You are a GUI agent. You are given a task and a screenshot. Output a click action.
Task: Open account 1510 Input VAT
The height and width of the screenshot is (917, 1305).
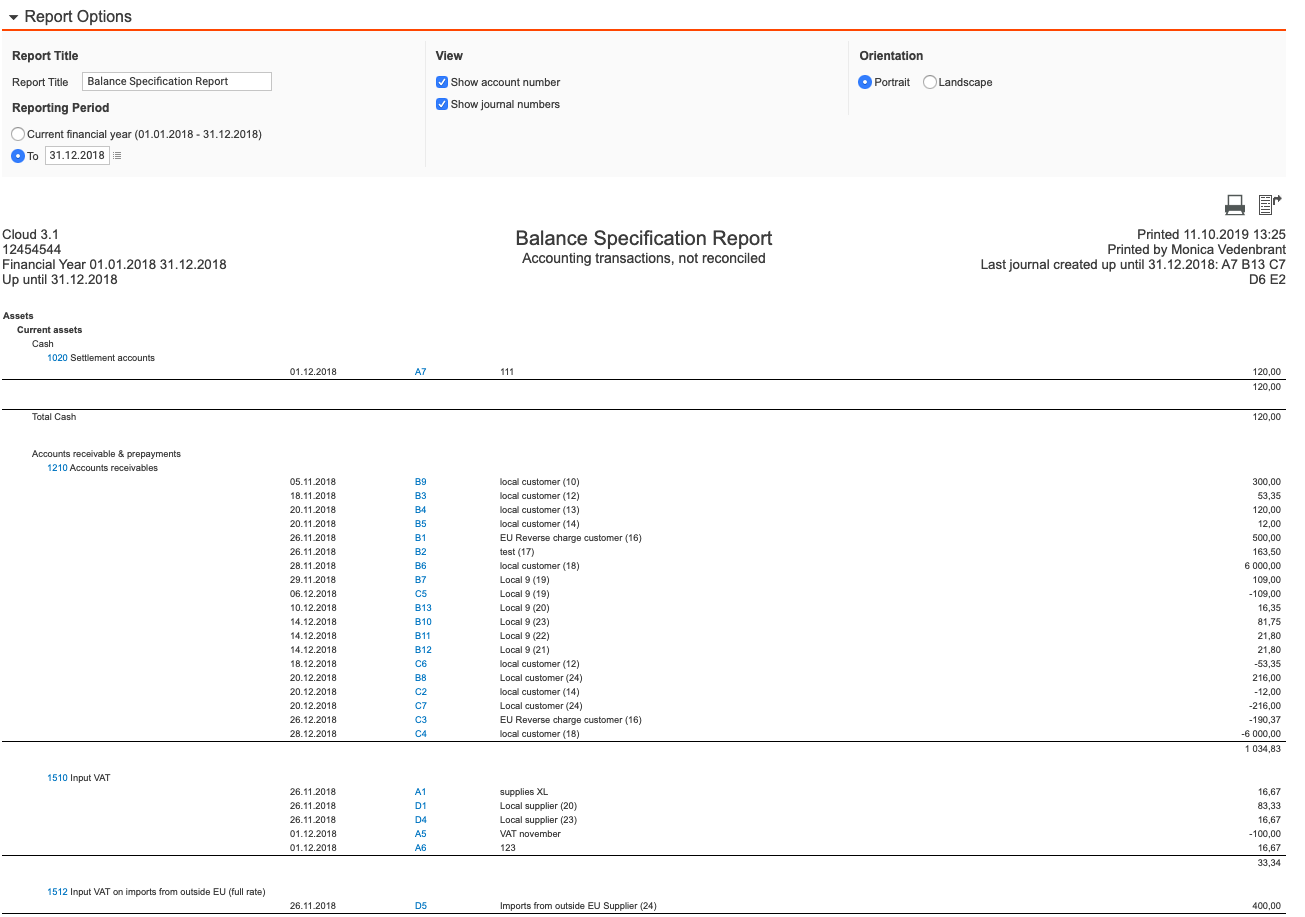pos(56,777)
